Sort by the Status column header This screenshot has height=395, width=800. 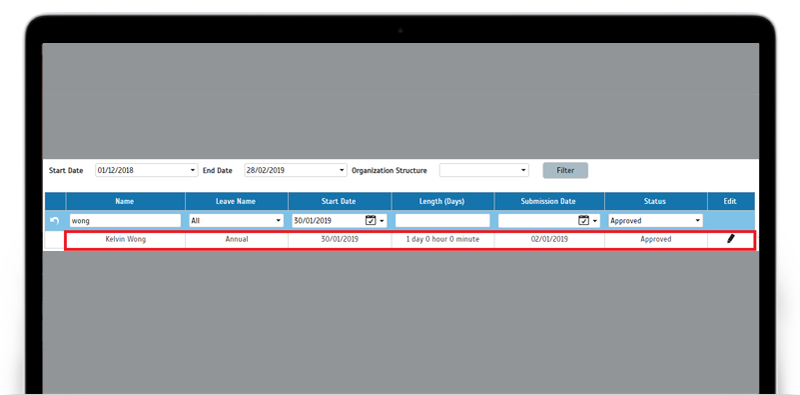[x=655, y=201]
